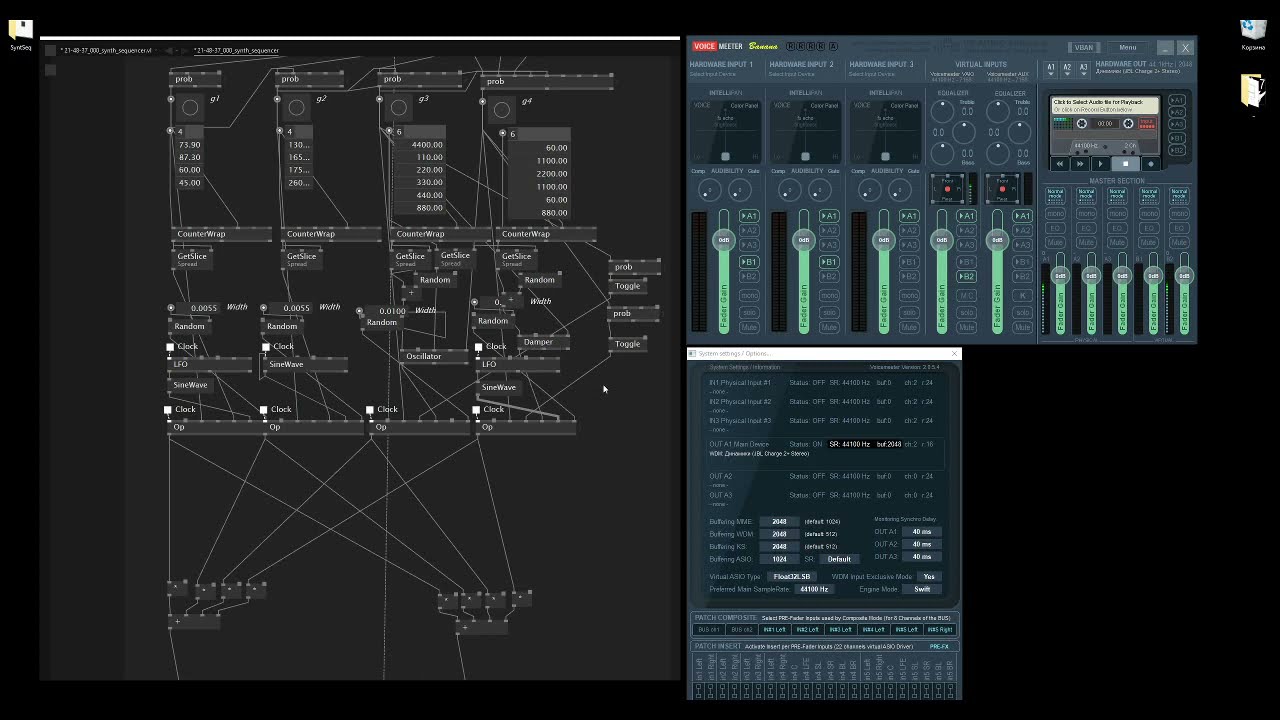Click Hardware Input 1 Fader Gain knob
Viewport: 1280px width, 720px height.
[x=723, y=240]
